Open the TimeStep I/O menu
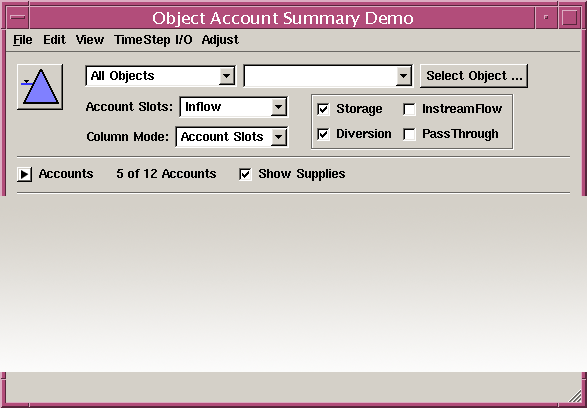The image size is (587, 408). [x=153, y=40]
